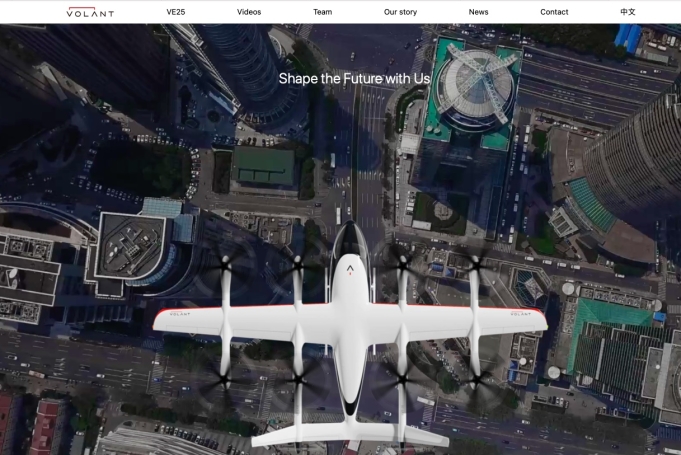Click the 'Shape the Future with Us' headline
The height and width of the screenshot is (455, 681).
coord(354,79)
